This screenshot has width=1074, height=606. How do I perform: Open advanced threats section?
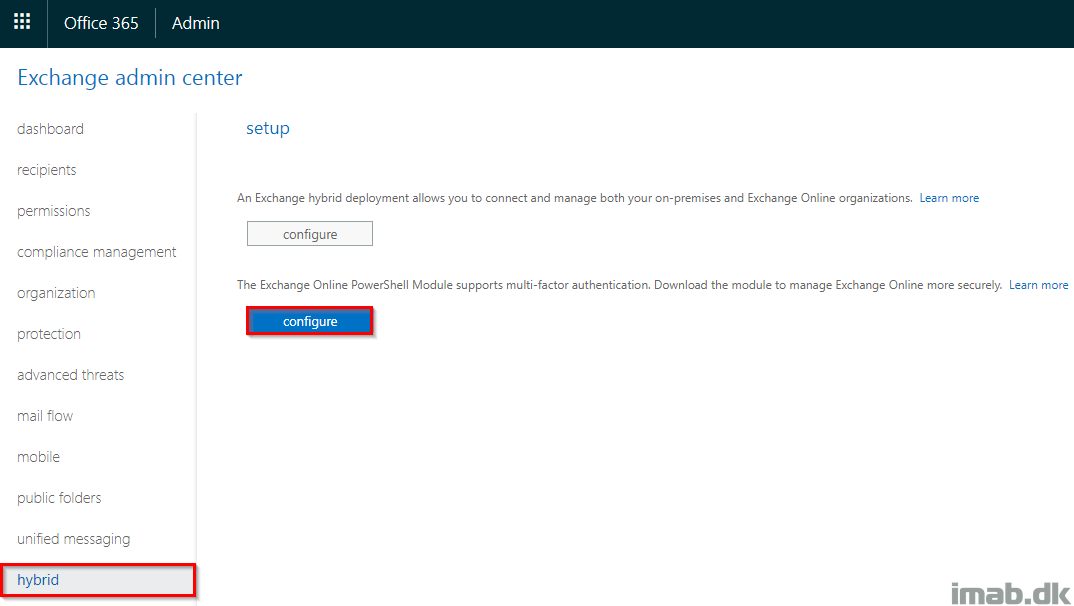[x=71, y=375]
